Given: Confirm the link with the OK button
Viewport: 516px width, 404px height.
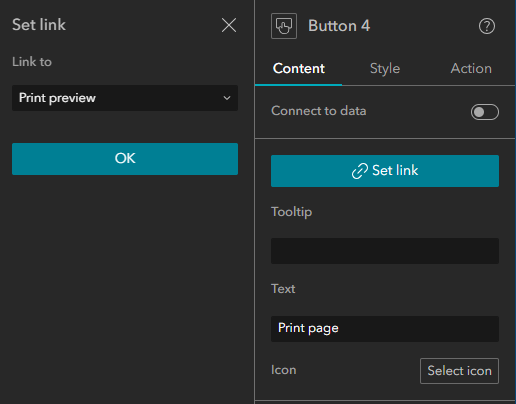Looking at the screenshot, I should [x=125, y=159].
